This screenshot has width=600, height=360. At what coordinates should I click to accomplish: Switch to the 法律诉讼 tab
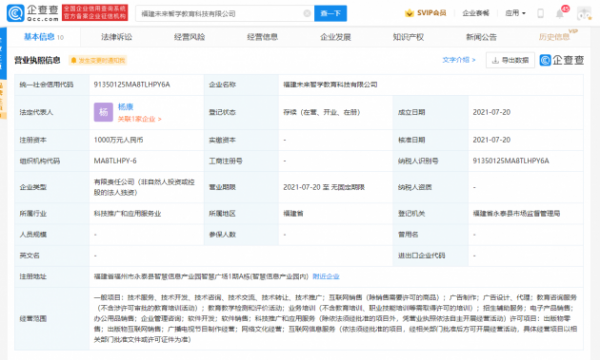pyautogui.click(x=117, y=37)
